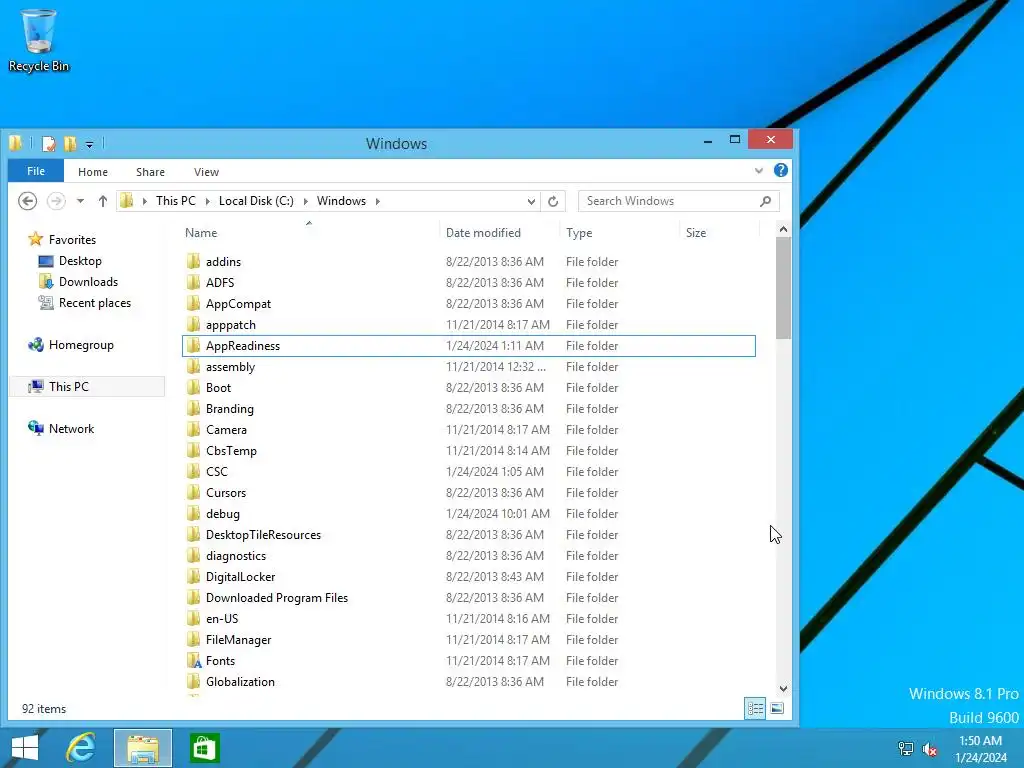Expand the ribbon with chevron arrow

(759, 170)
